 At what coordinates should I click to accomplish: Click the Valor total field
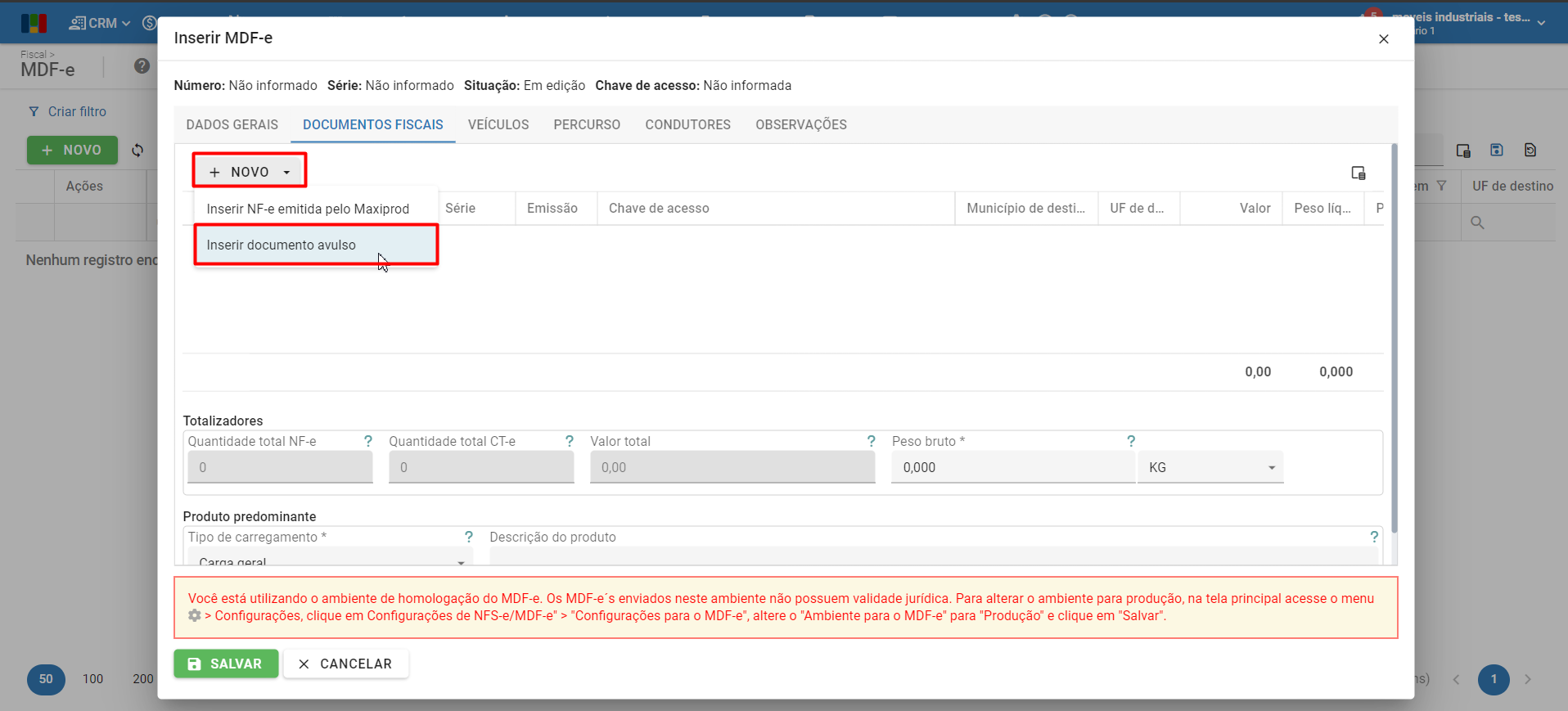point(732,467)
